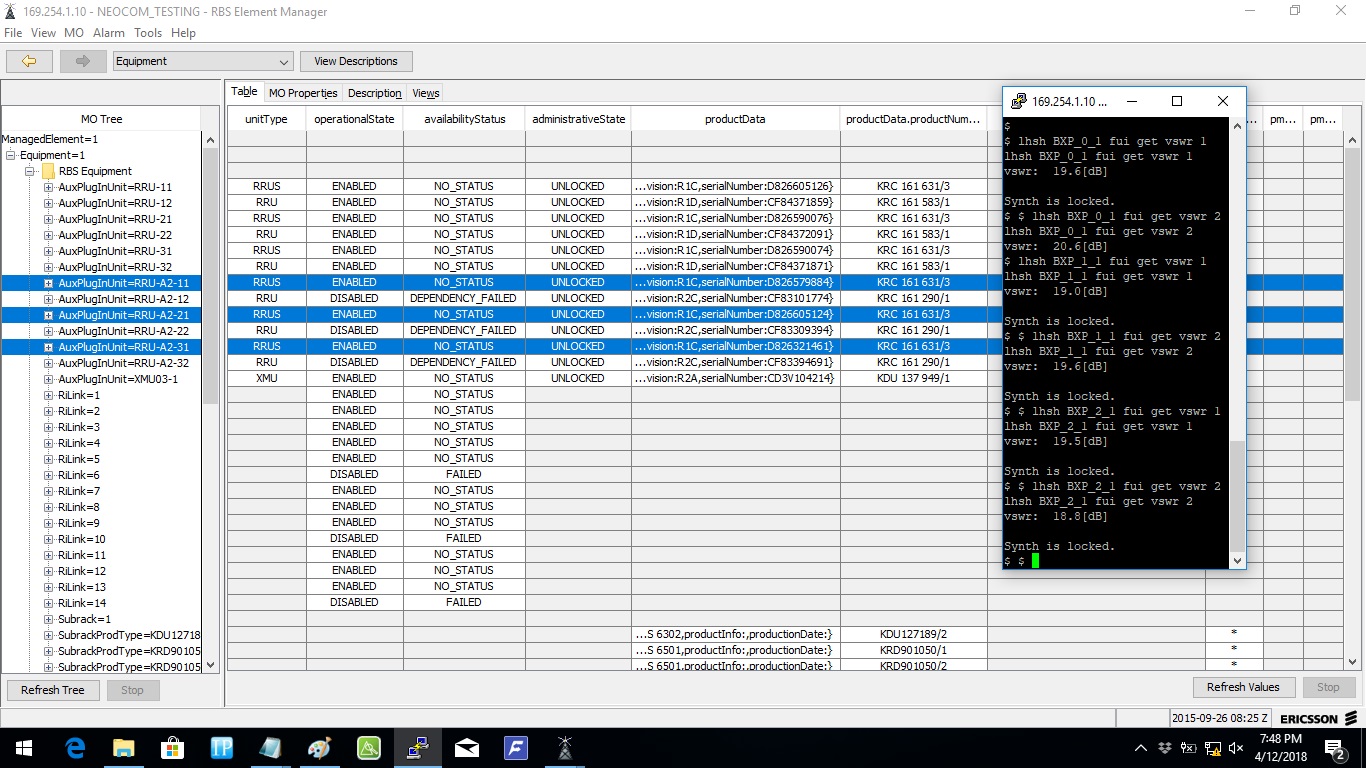This screenshot has width=1366, height=768.
Task: Click the productData column header
Action: (735, 119)
